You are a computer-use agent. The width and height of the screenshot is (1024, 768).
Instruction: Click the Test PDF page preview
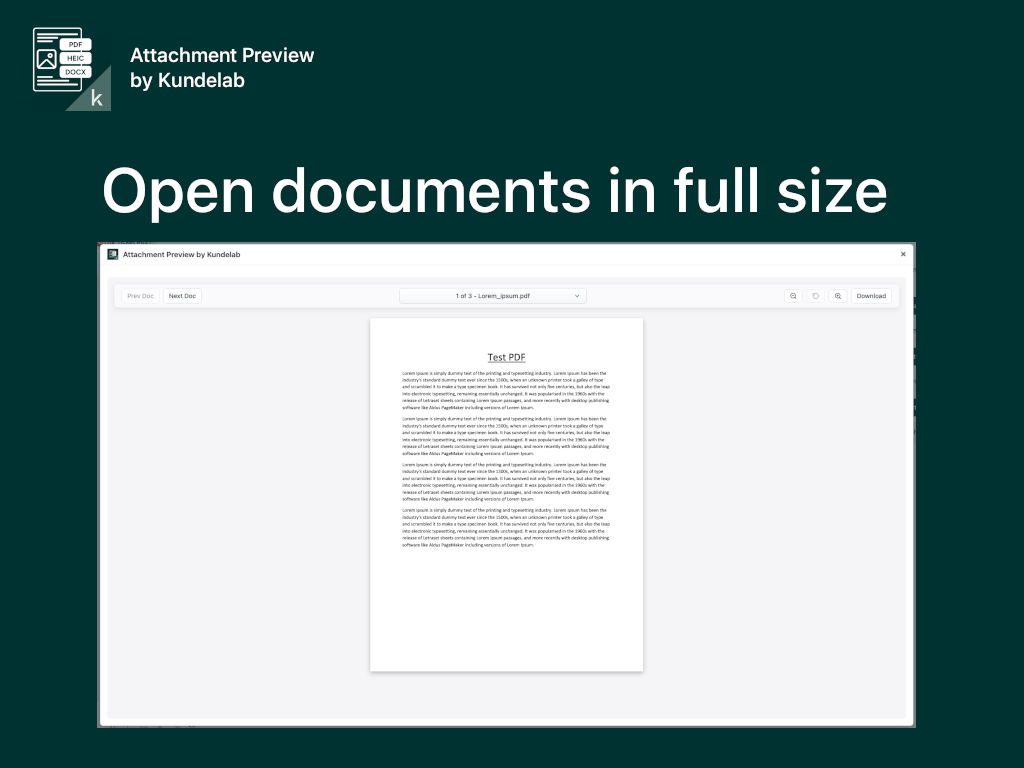pos(506,494)
